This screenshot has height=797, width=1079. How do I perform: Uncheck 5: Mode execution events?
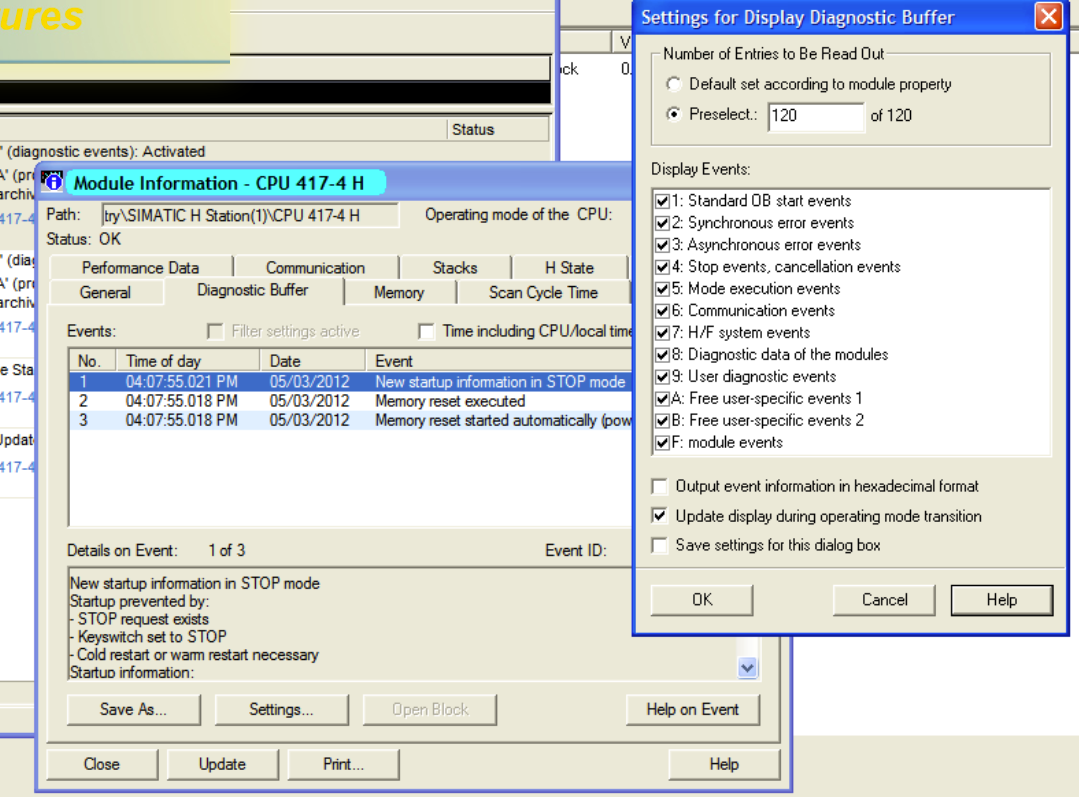coord(662,289)
